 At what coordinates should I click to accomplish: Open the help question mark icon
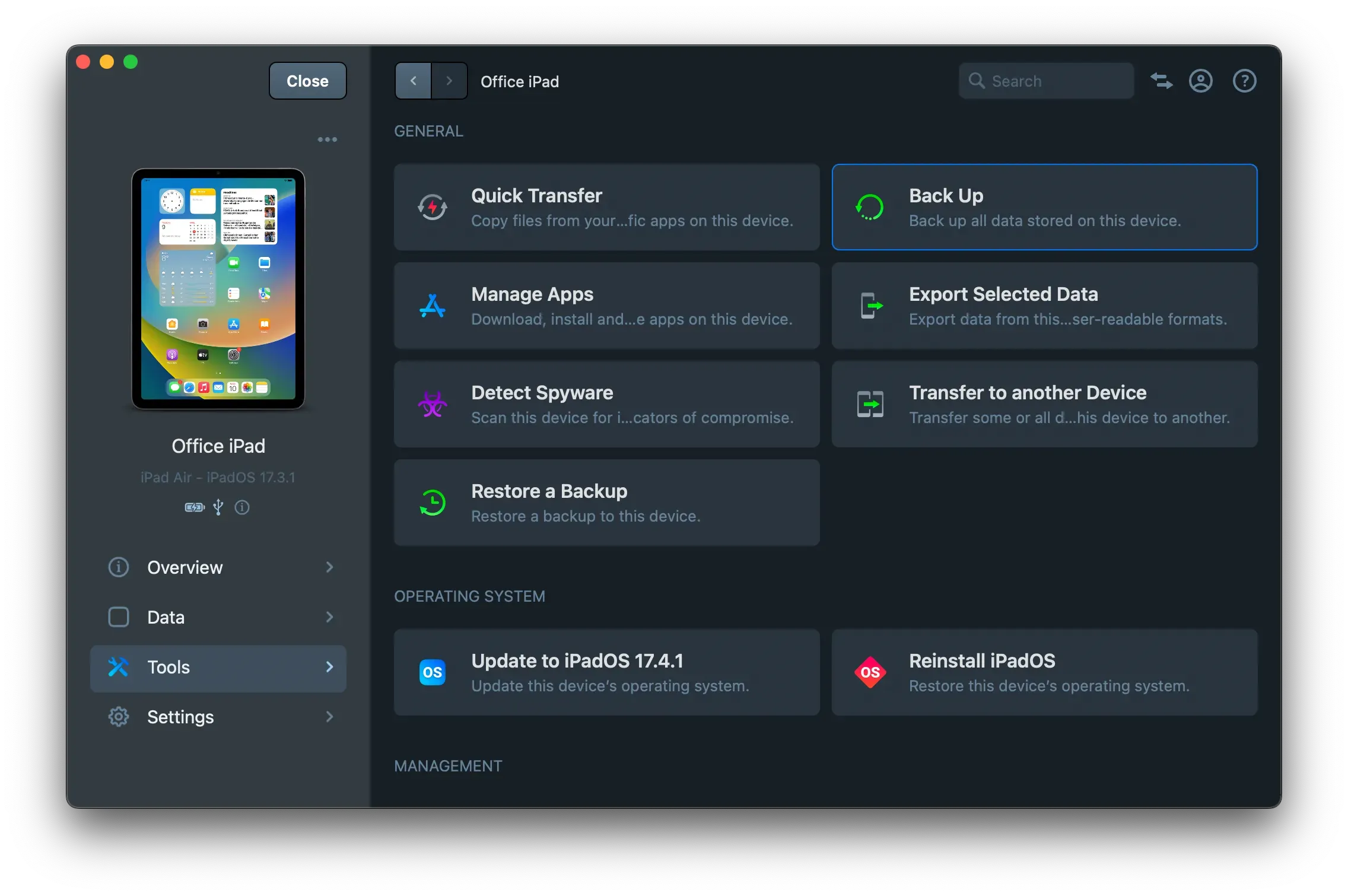point(1244,81)
